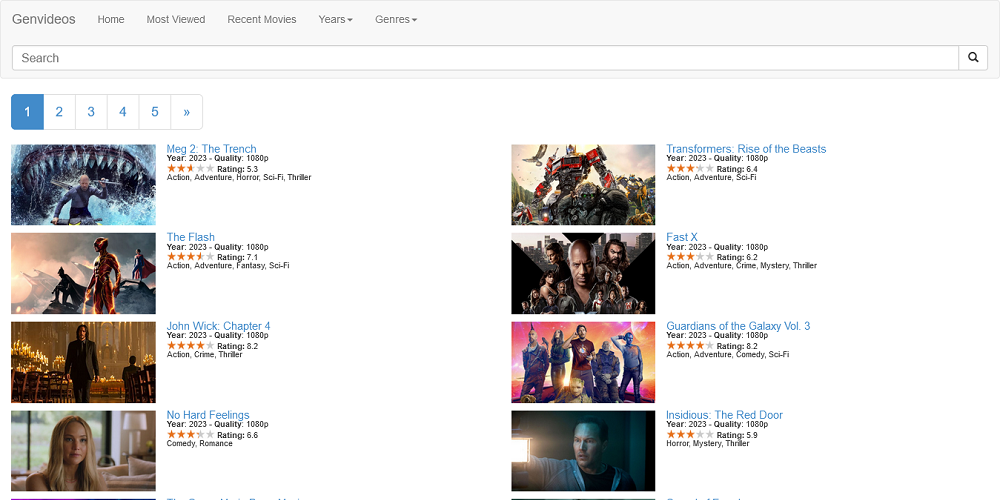Click 'Rating: 6.4' under Transformers

coord(737,169)
